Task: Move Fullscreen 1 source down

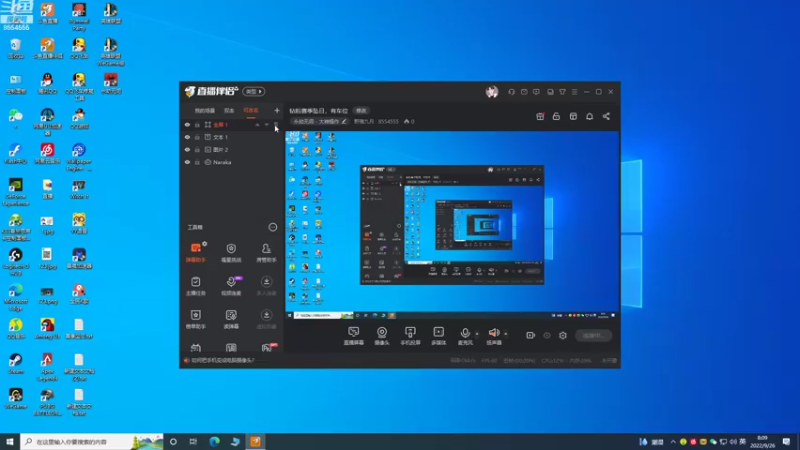Action: click(266, 124)
